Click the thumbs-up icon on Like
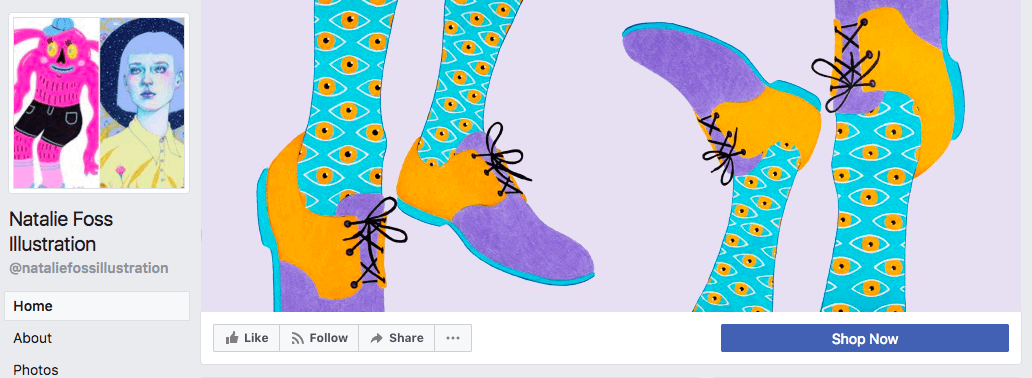 [232, 338]
